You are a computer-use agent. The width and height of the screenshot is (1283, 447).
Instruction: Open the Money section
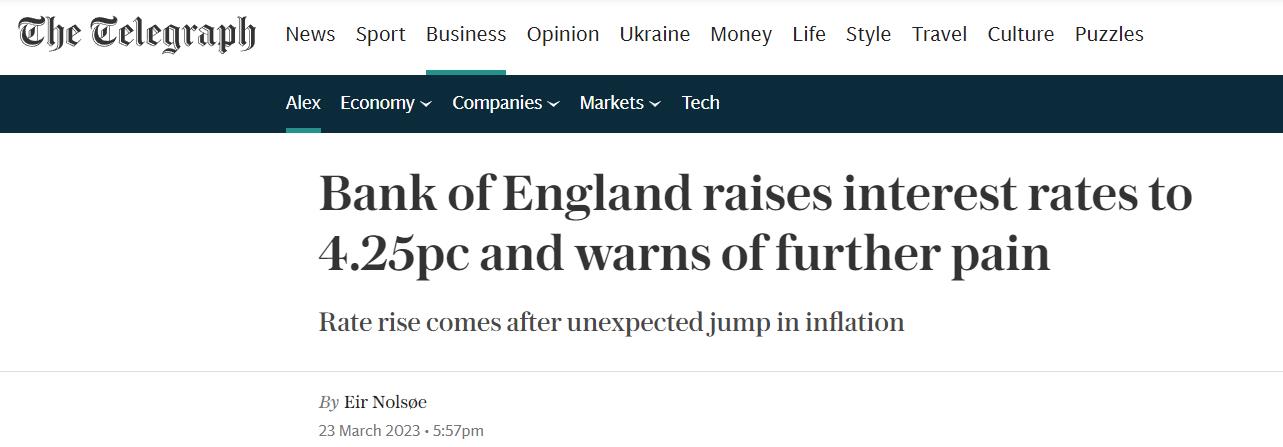point(741,34)
